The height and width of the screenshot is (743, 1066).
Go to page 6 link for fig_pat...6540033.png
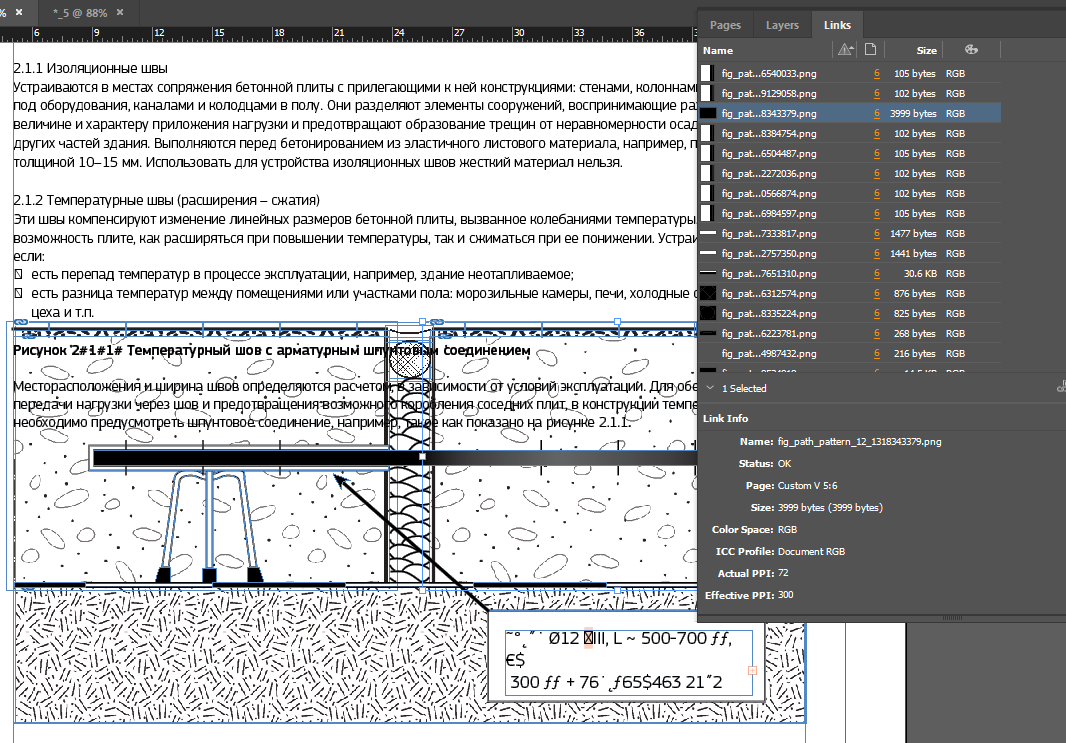(x=877, y=73)
